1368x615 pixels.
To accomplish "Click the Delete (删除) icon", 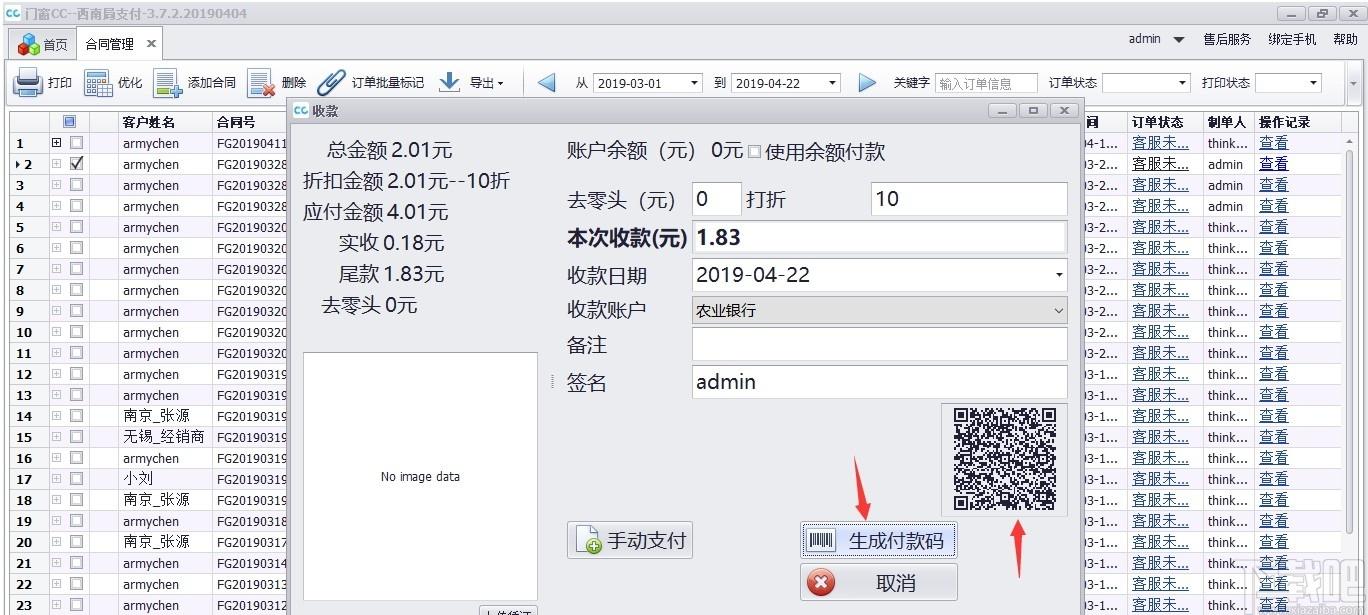I will [261, 83].
